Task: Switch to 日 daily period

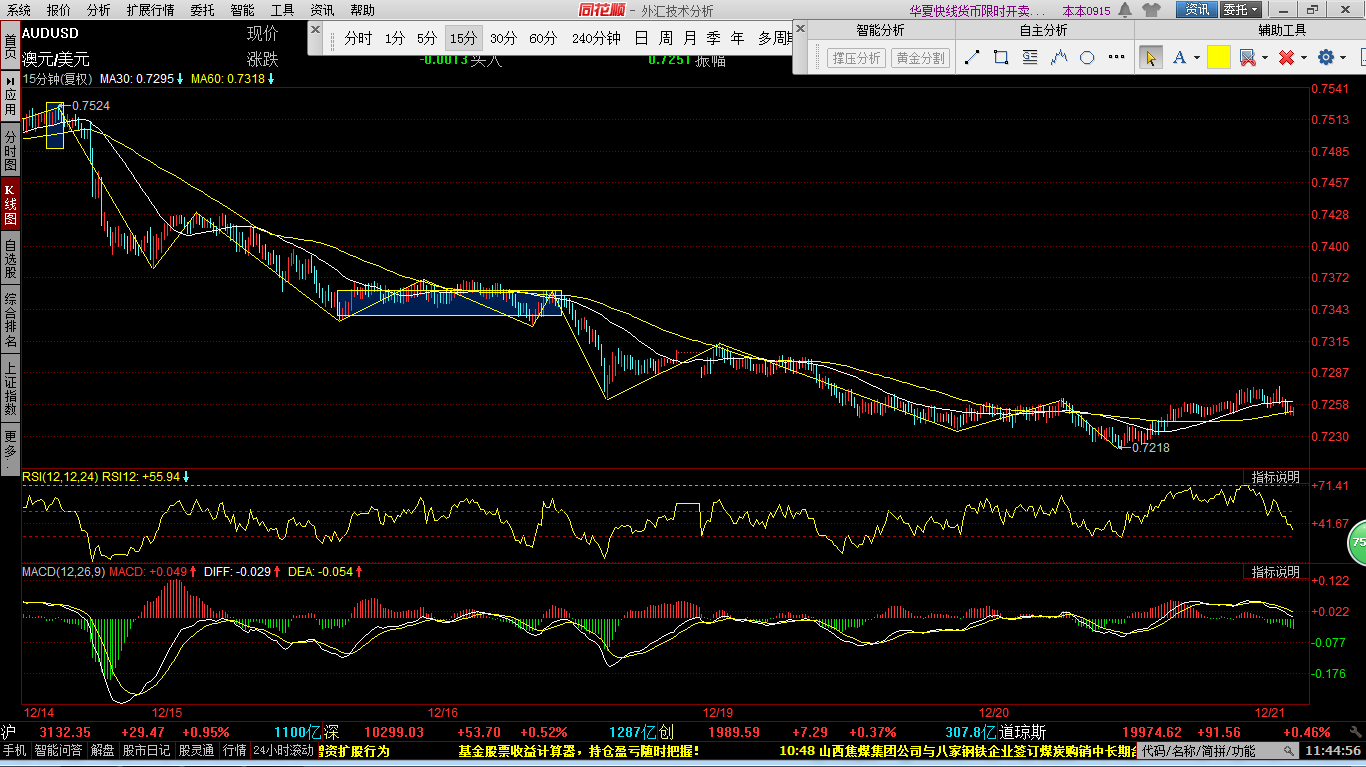Action: [x=641, y=39]
